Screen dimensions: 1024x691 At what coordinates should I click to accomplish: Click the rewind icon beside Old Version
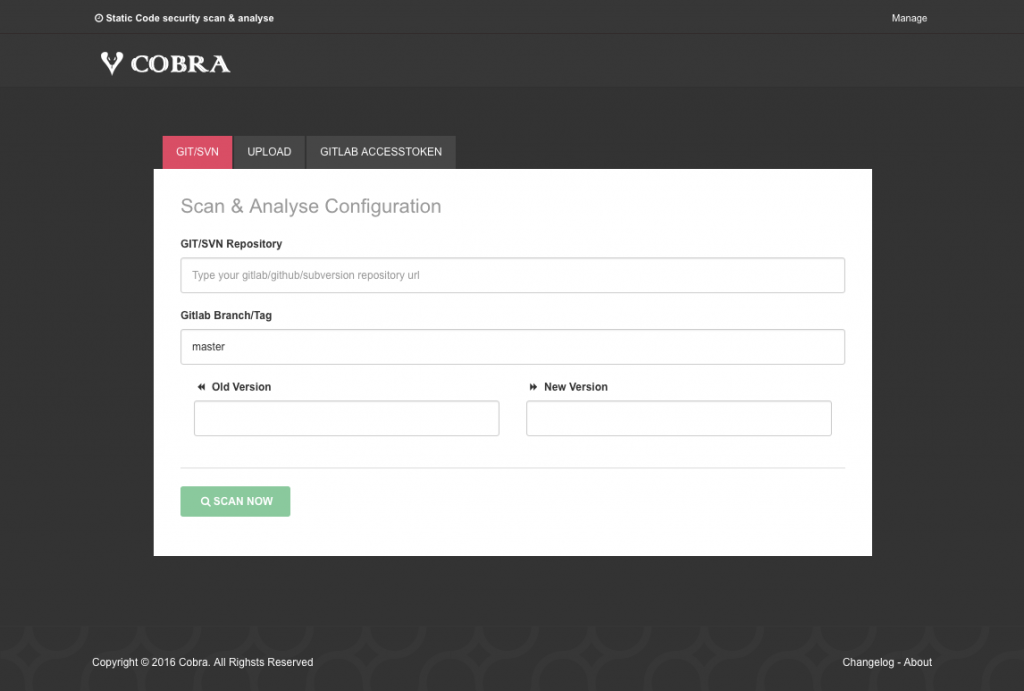point(201,387)
